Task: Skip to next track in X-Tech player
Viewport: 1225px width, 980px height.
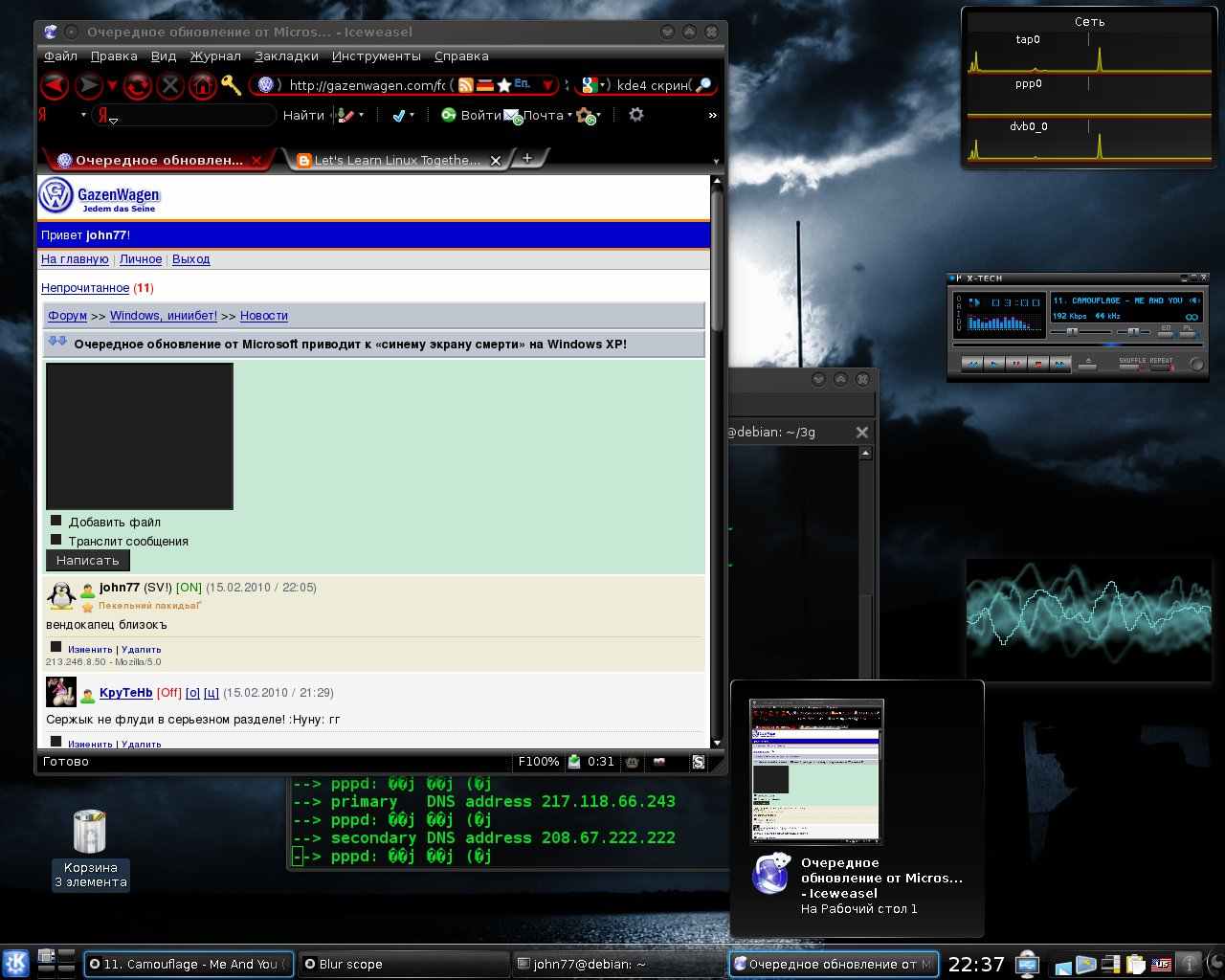Action: [x=1060, y=364]
